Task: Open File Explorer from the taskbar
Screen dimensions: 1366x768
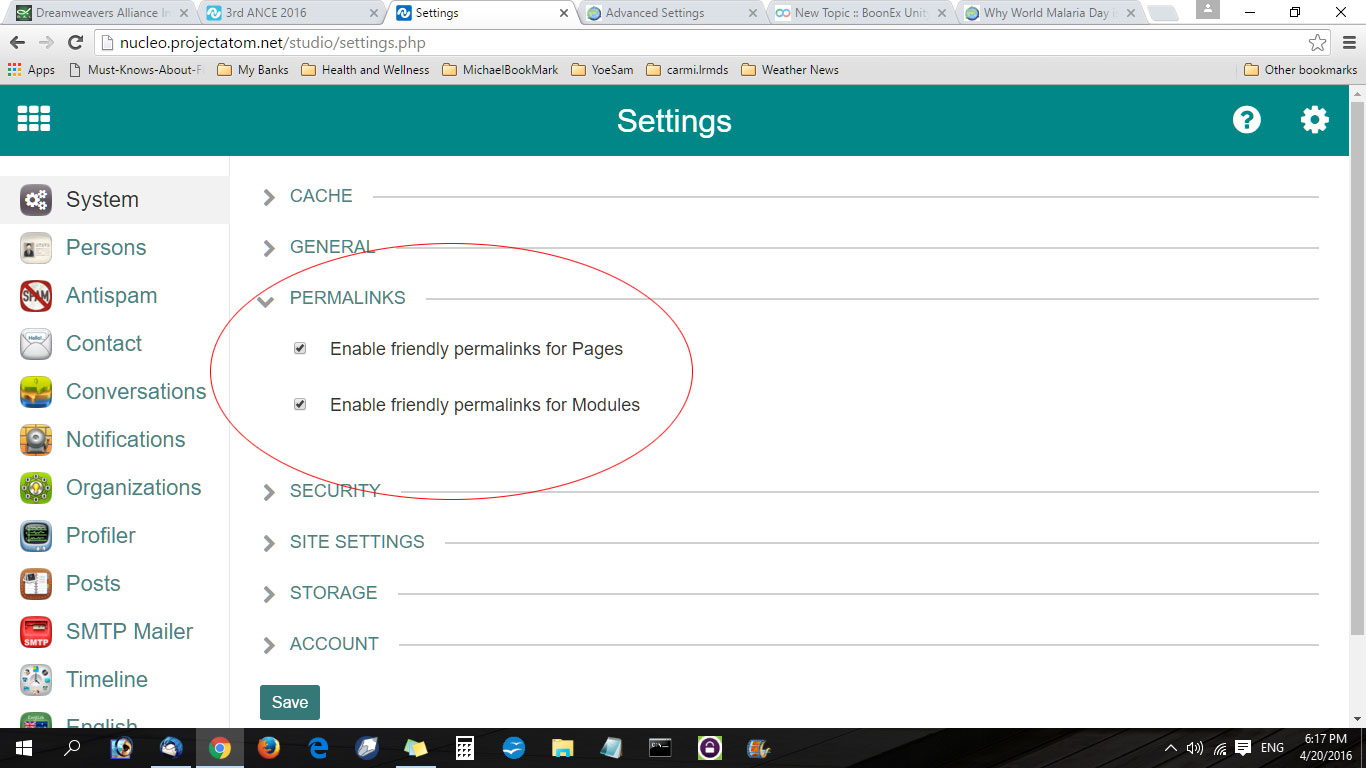Action: pos(563,748)
